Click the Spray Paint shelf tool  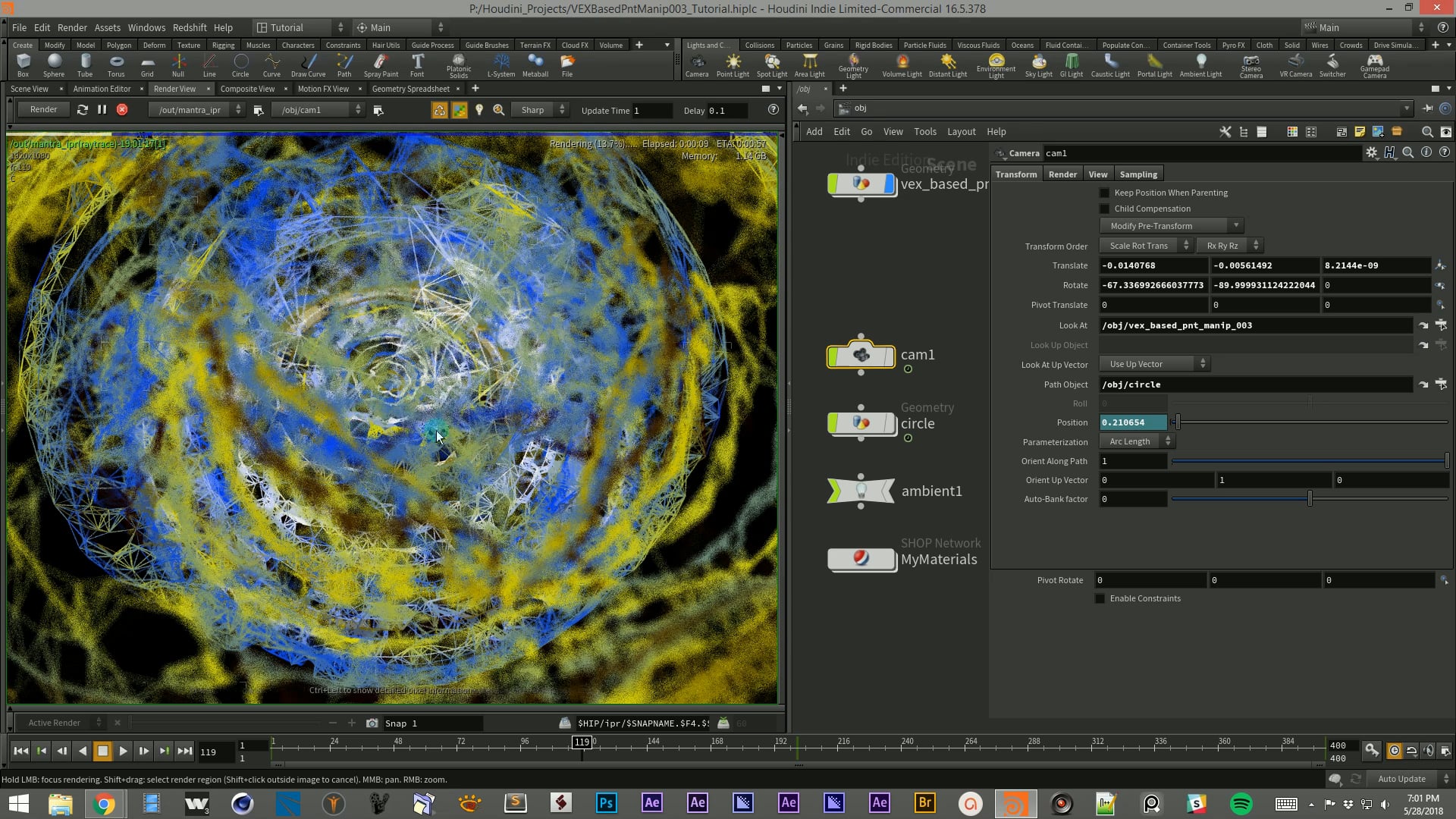coord(381,64)
